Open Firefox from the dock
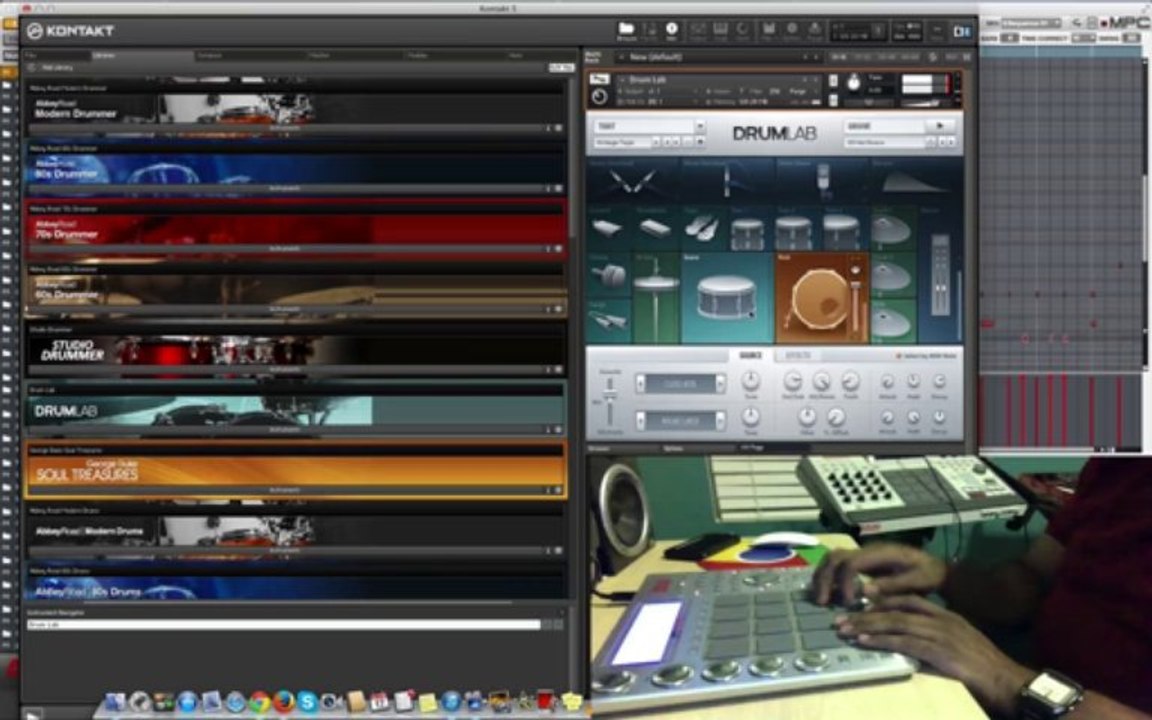Viewport: 1152px width, 720px height. point(283,702)
